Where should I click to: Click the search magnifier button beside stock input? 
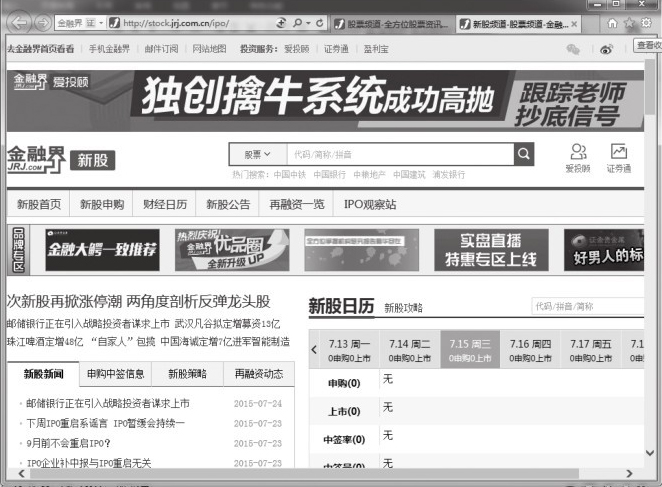(x=524, y=154)
